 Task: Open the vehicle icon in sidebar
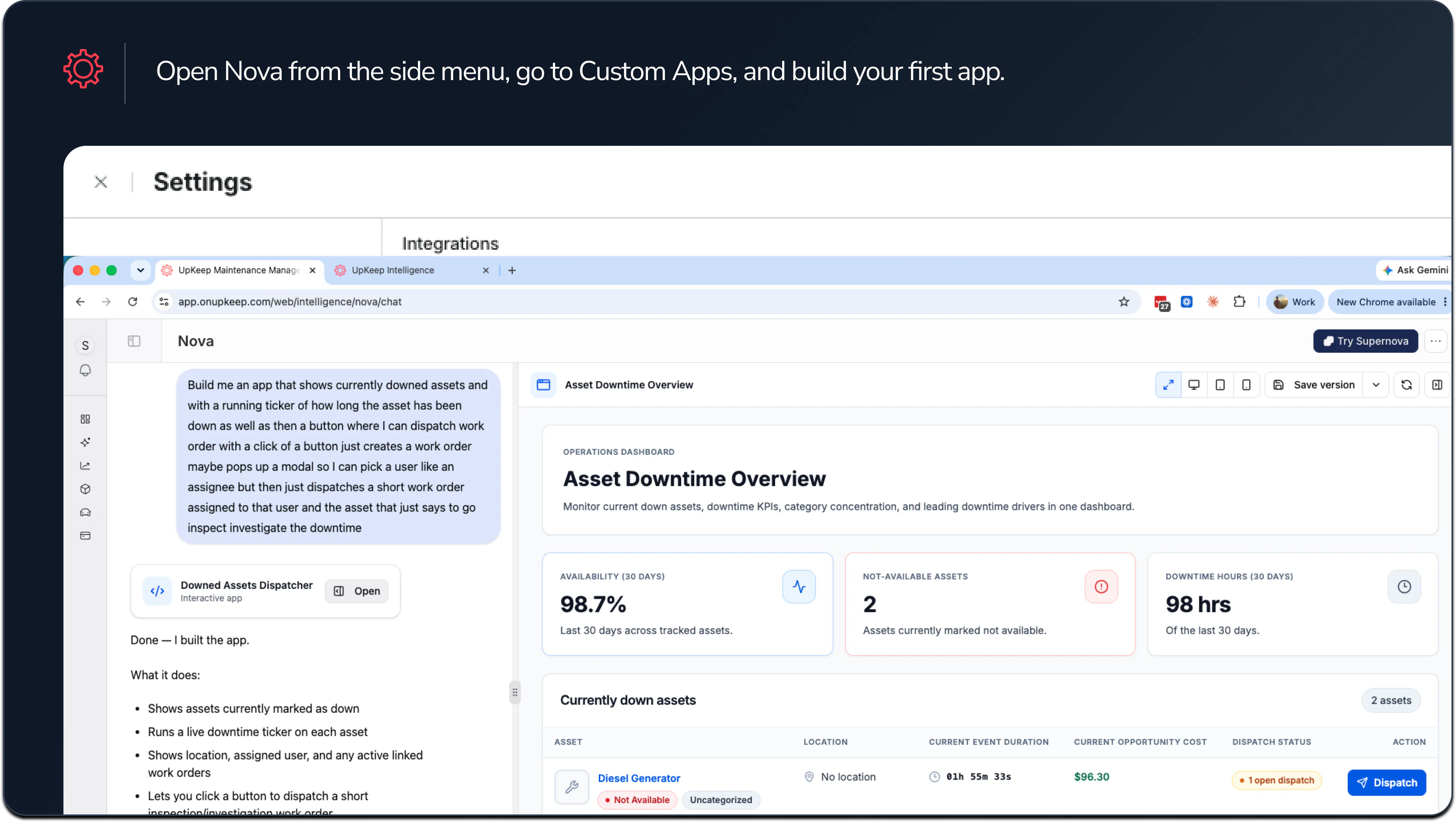(85, 512)
